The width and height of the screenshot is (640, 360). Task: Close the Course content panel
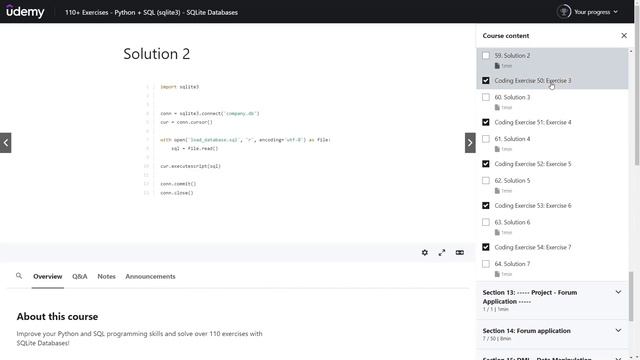624,36
